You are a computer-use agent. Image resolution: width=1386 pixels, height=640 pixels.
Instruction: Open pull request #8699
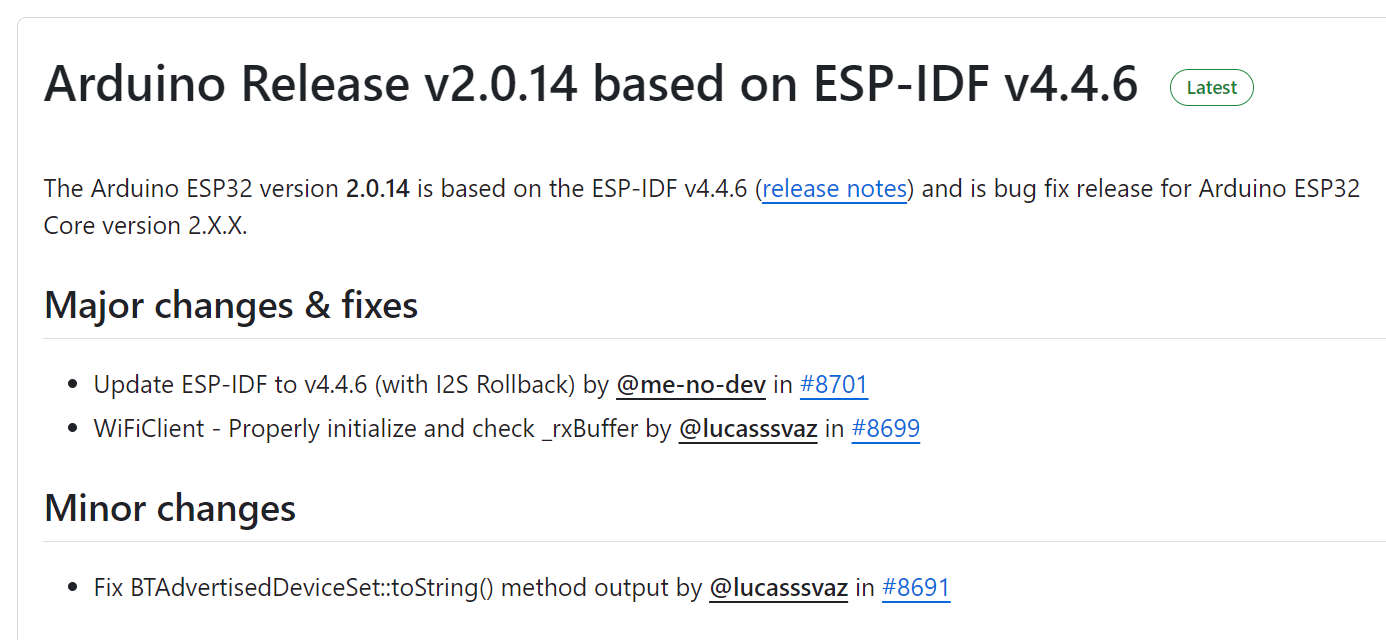pos(885,429)
